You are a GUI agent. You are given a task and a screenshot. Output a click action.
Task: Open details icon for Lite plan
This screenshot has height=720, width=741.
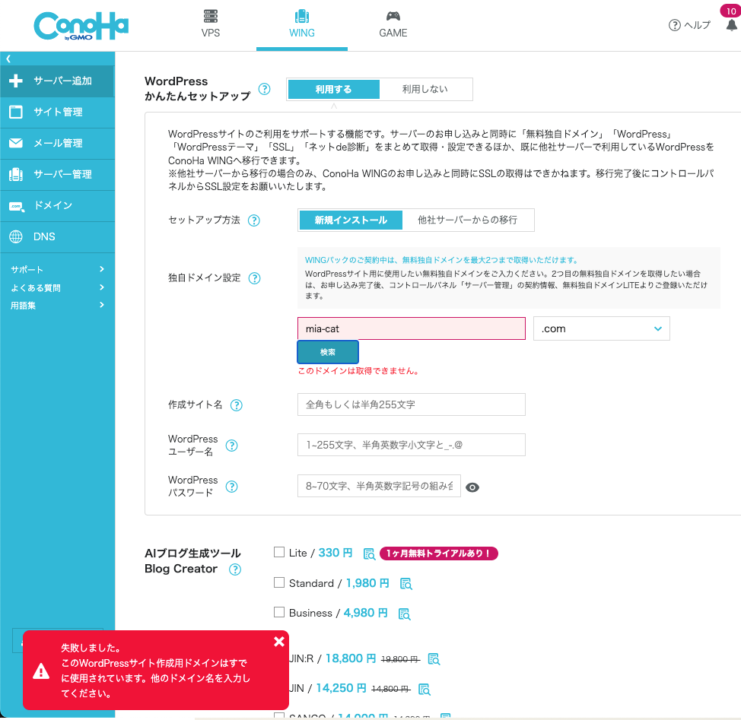click(x=369, y=554)
